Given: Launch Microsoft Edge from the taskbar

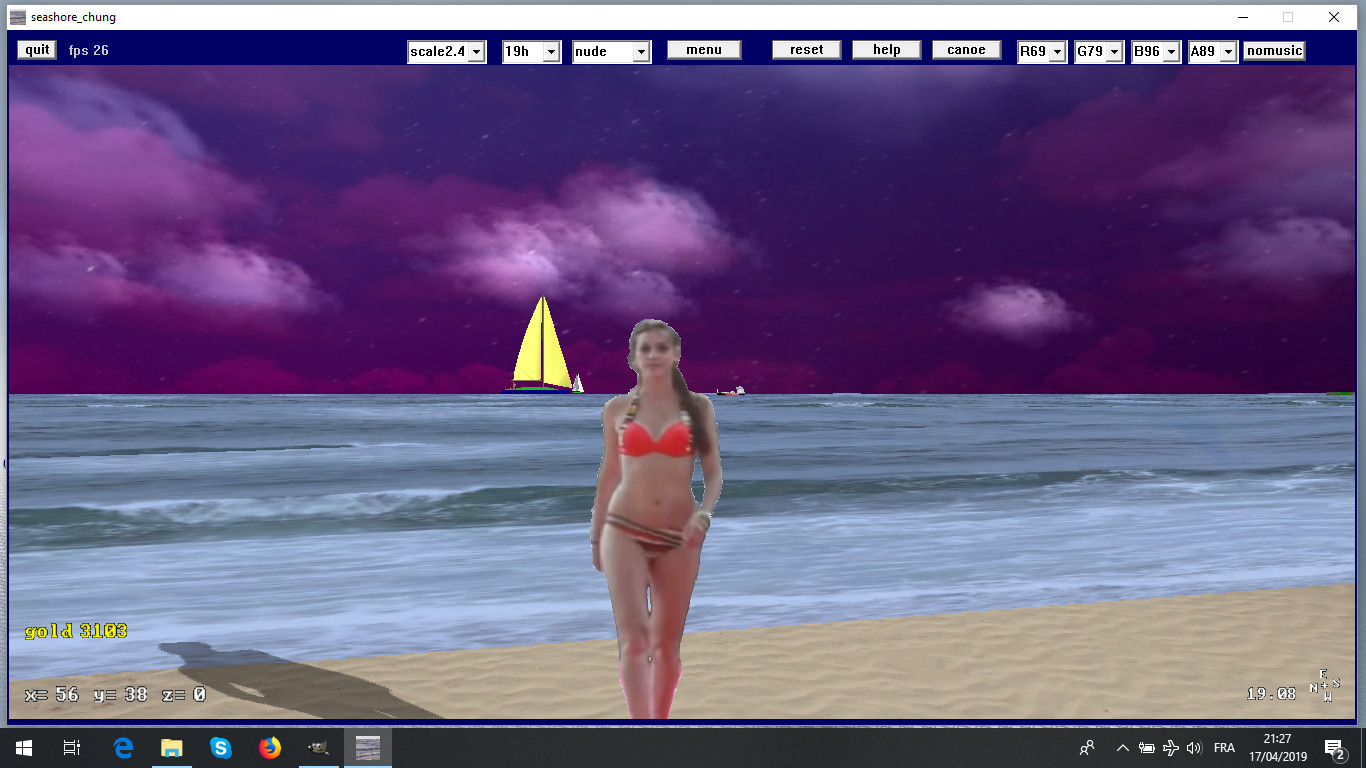Looking at the screenshot, I should [x=123, y=748].
